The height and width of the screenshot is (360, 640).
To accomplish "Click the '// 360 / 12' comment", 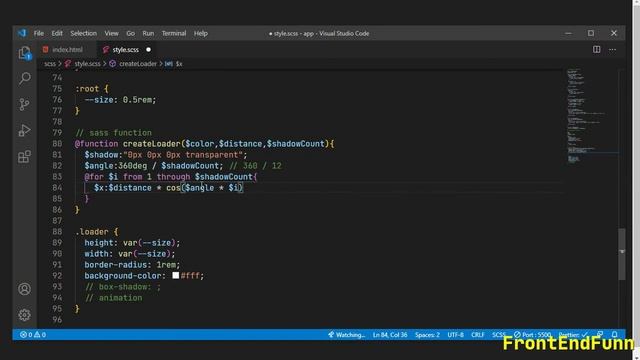I will (x=256, y=166).
